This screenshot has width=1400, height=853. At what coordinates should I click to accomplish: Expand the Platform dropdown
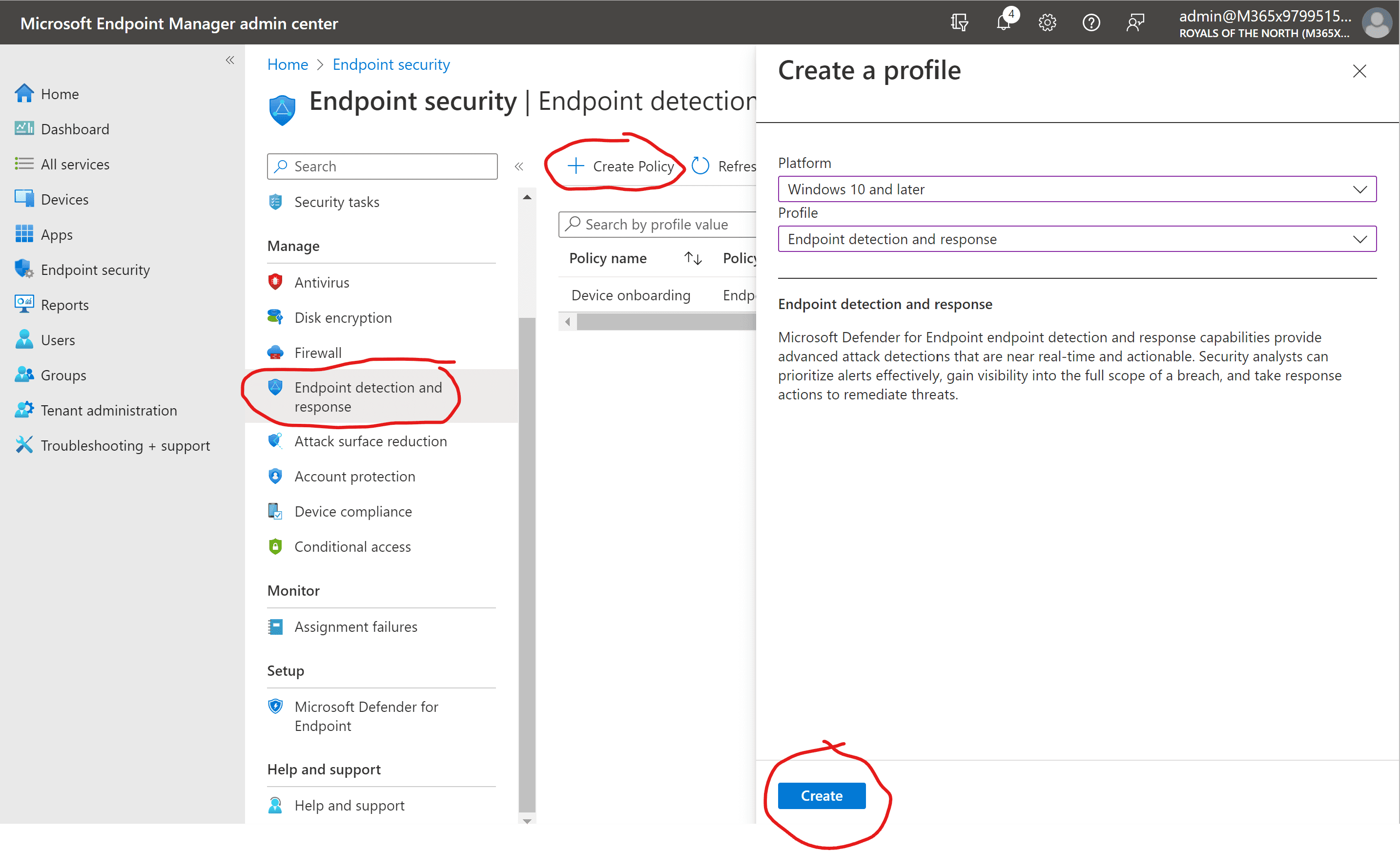pyautogui.click(x=1359, y=189)
